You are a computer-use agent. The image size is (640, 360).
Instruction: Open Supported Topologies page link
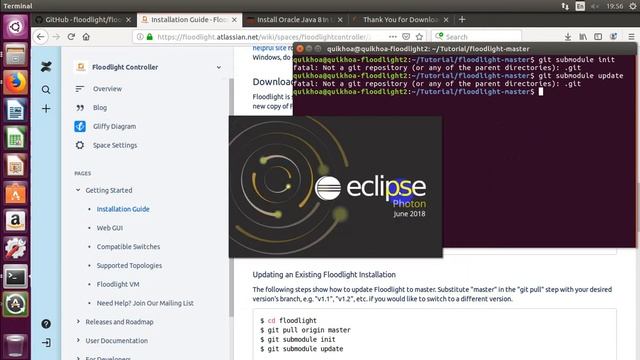[x=129, y=265]
